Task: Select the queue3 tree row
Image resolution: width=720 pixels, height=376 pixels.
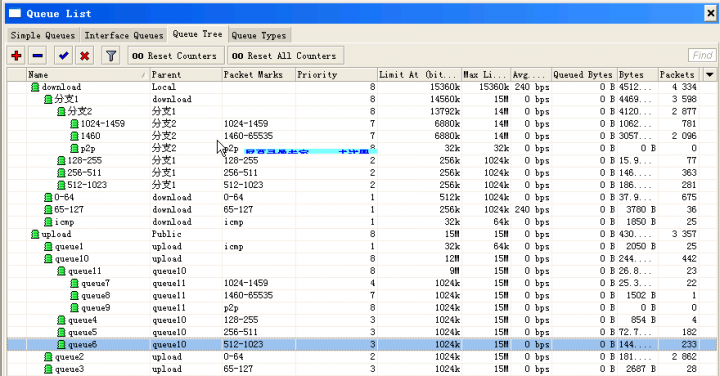Action: 362,369
